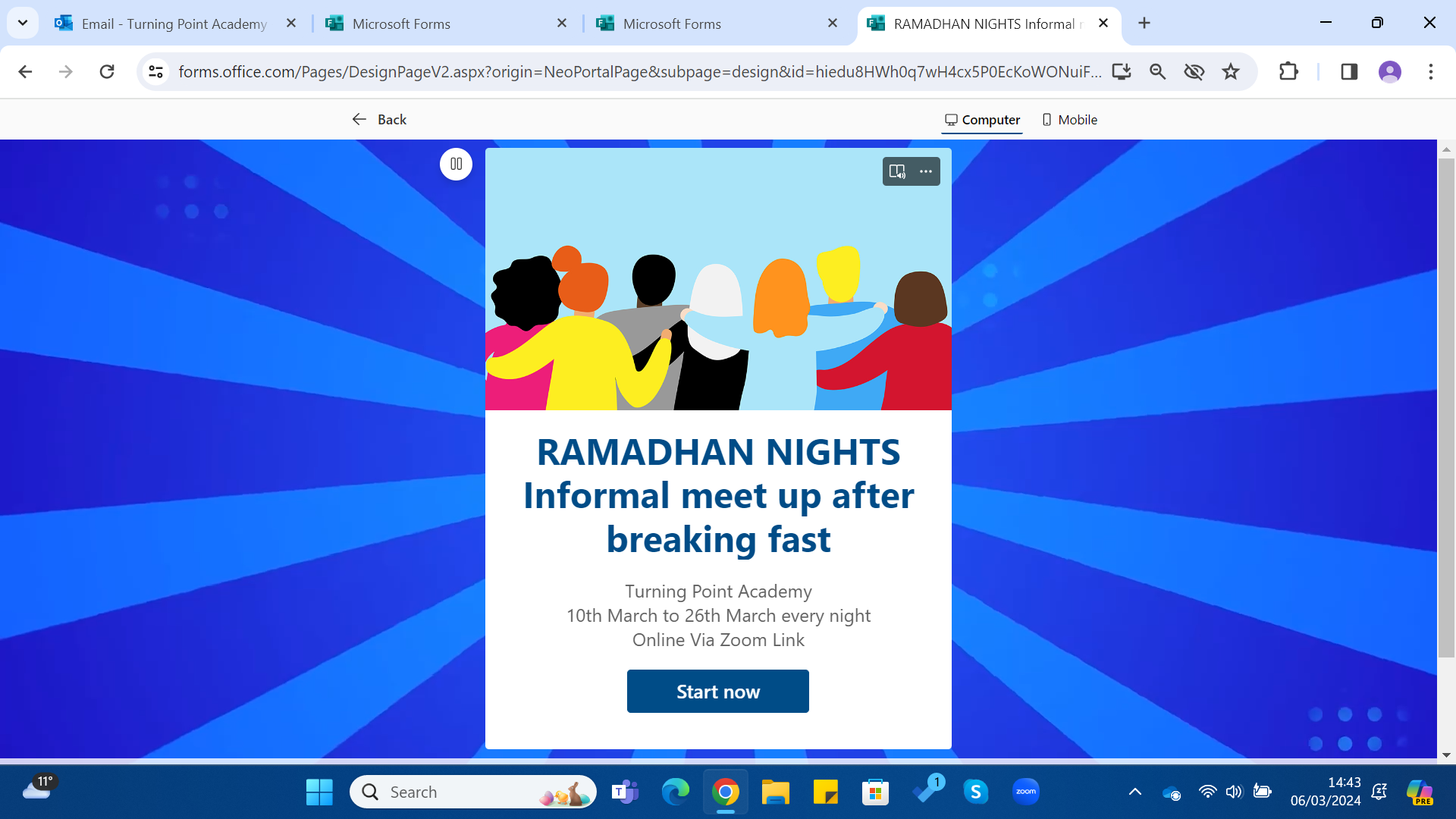
Task: Open Chrome extensions puzzle icon
Action: (1288, 71)
